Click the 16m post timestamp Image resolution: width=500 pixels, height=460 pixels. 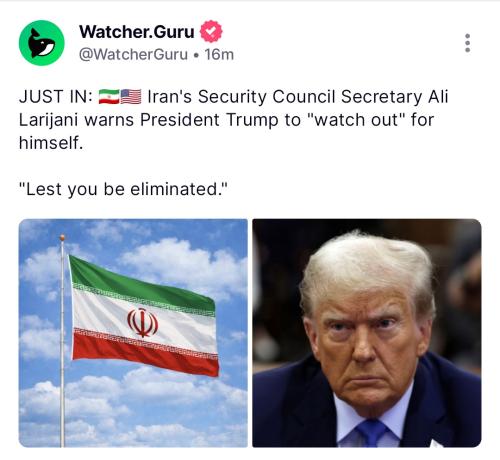click(219, 54)
